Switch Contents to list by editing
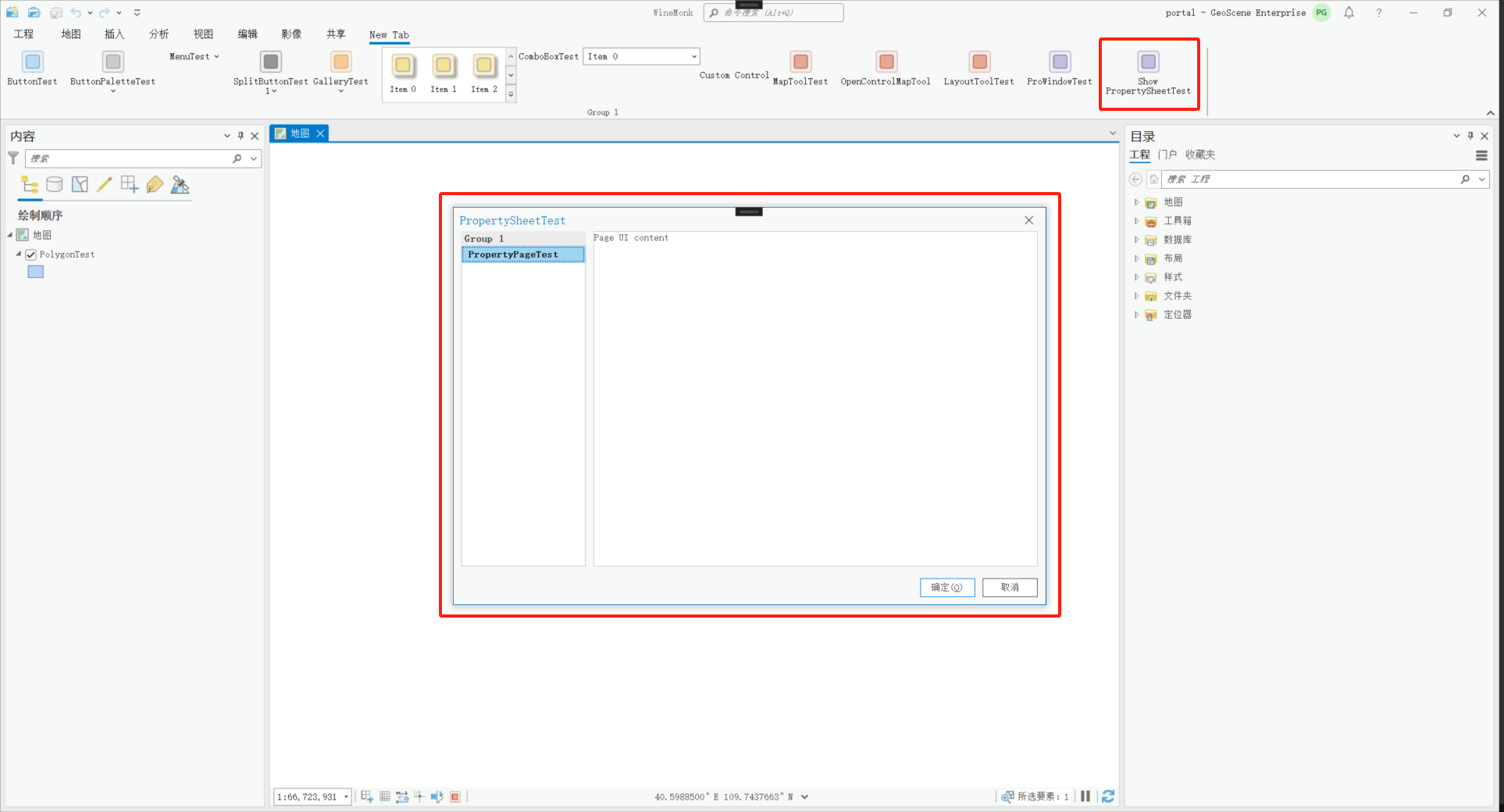 (x=105, y=185)
